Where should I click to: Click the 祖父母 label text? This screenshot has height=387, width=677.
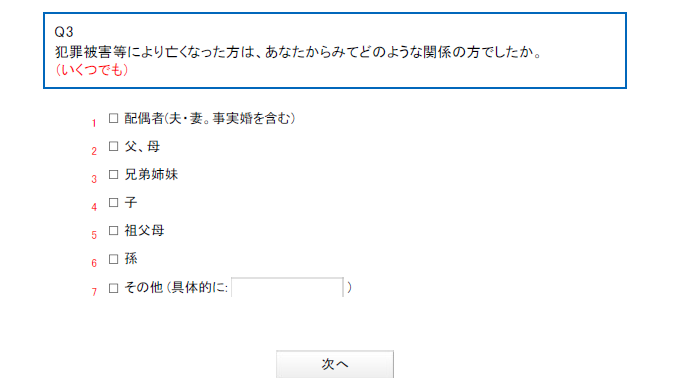coord(144,231)
